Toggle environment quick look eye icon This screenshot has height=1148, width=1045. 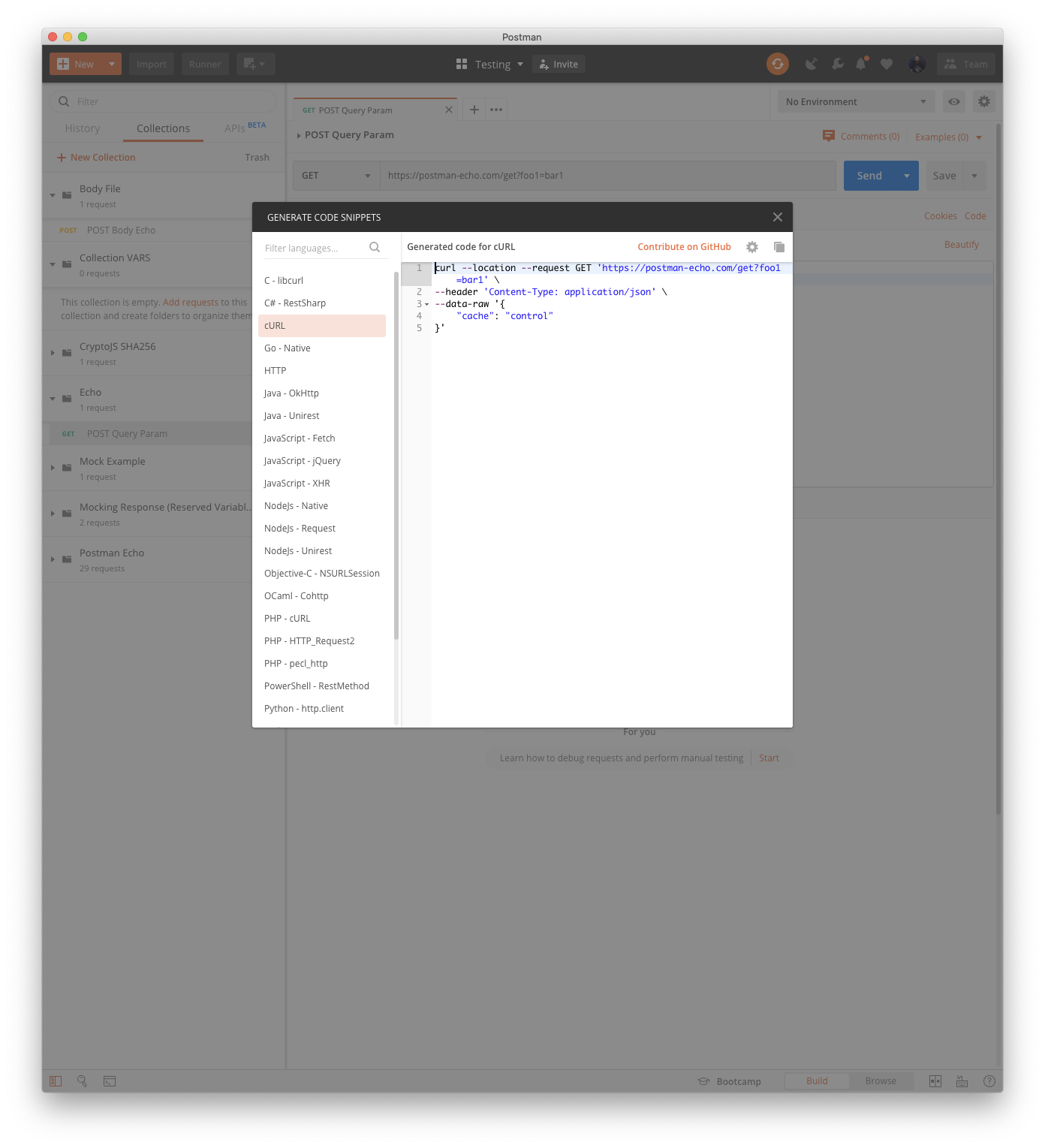point(953,101)
